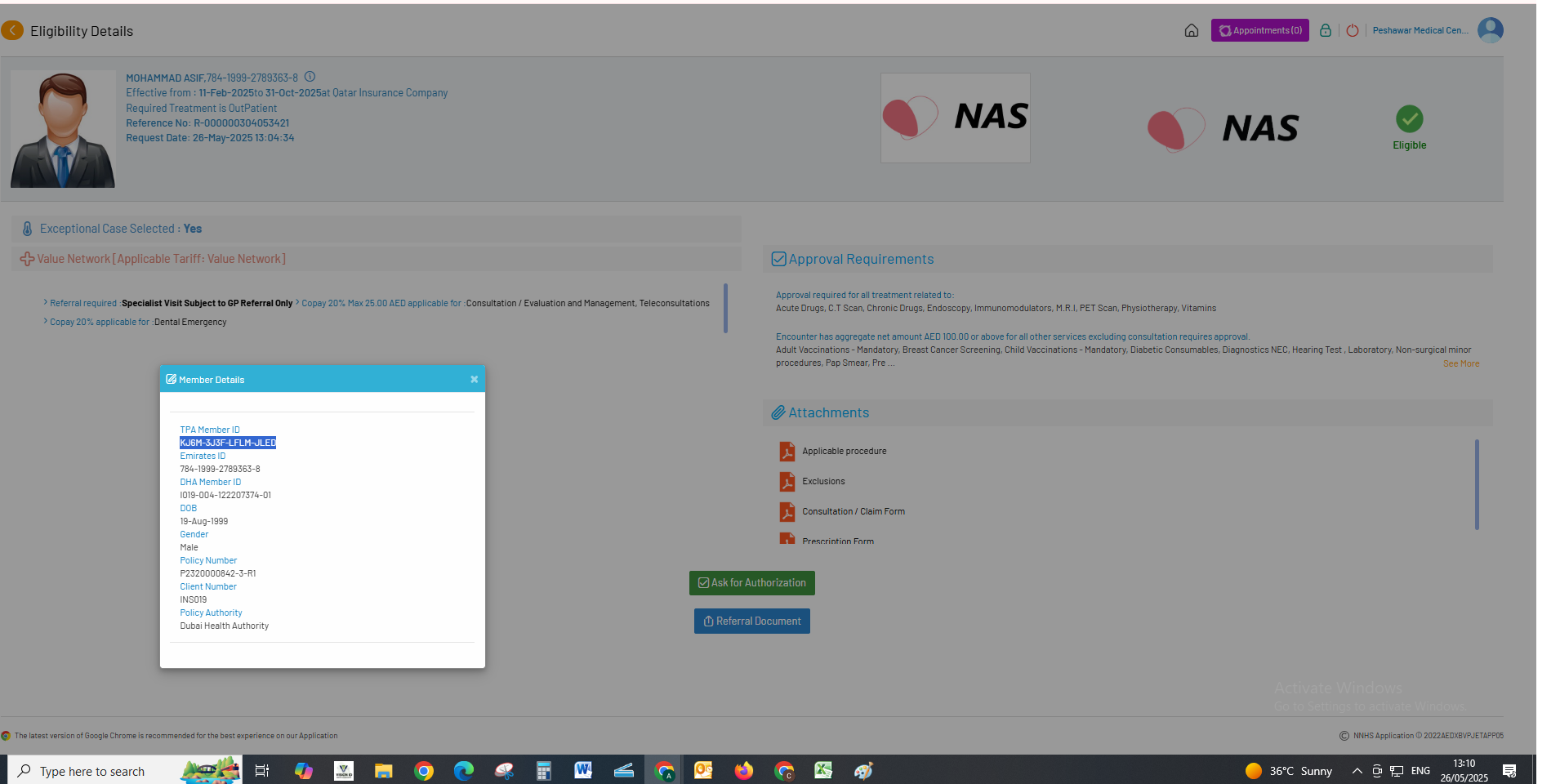Image resolution: width=1560 pixels, height=784 pixels.
Task: Click Reference No: R-000000304053421
Action: (x=207, y=123)
